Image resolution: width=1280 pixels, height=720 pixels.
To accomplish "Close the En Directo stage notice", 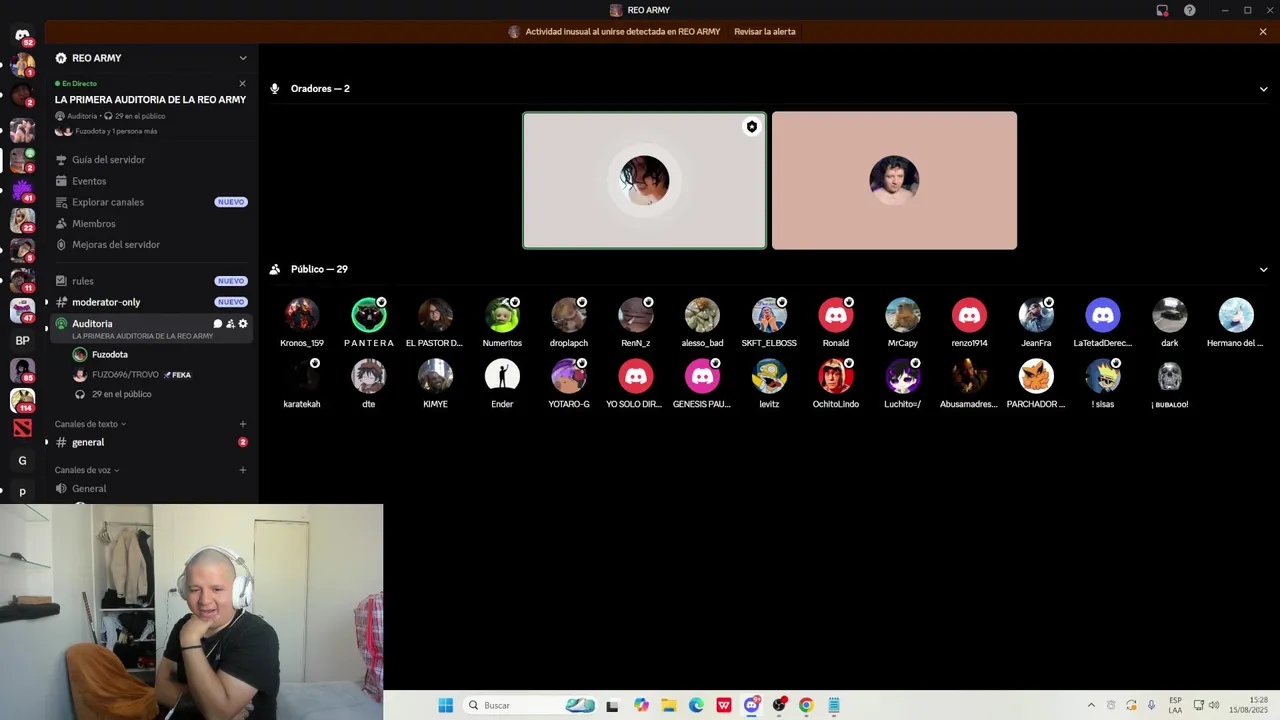I will [x=242, y=84].
